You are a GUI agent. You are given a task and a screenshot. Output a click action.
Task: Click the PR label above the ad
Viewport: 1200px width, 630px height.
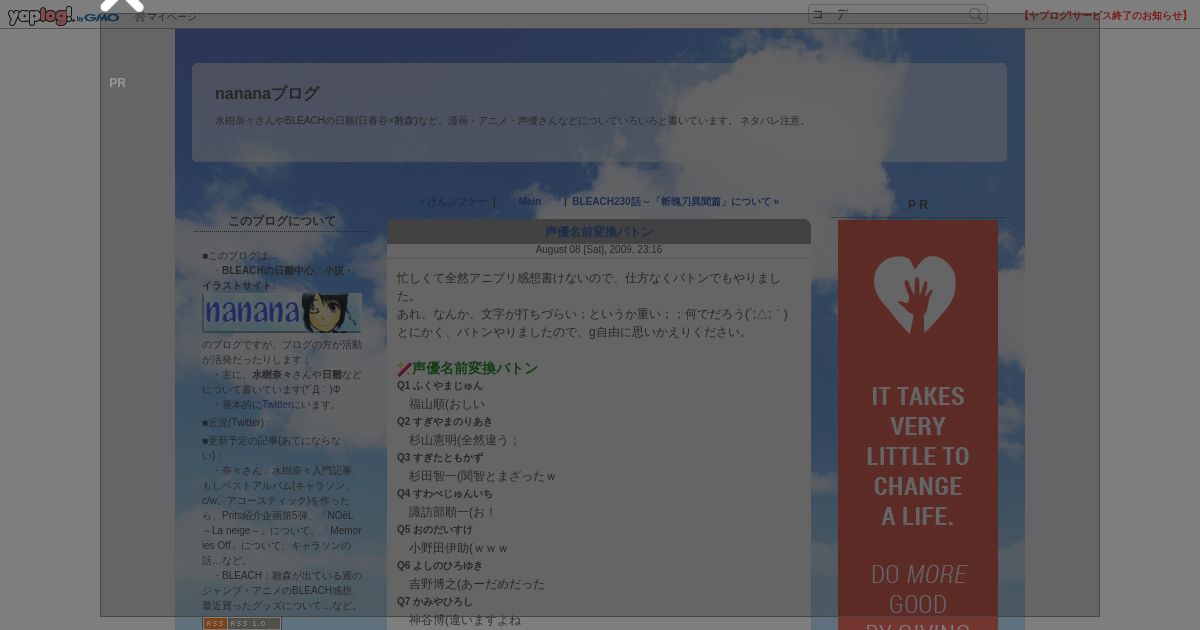918,205
